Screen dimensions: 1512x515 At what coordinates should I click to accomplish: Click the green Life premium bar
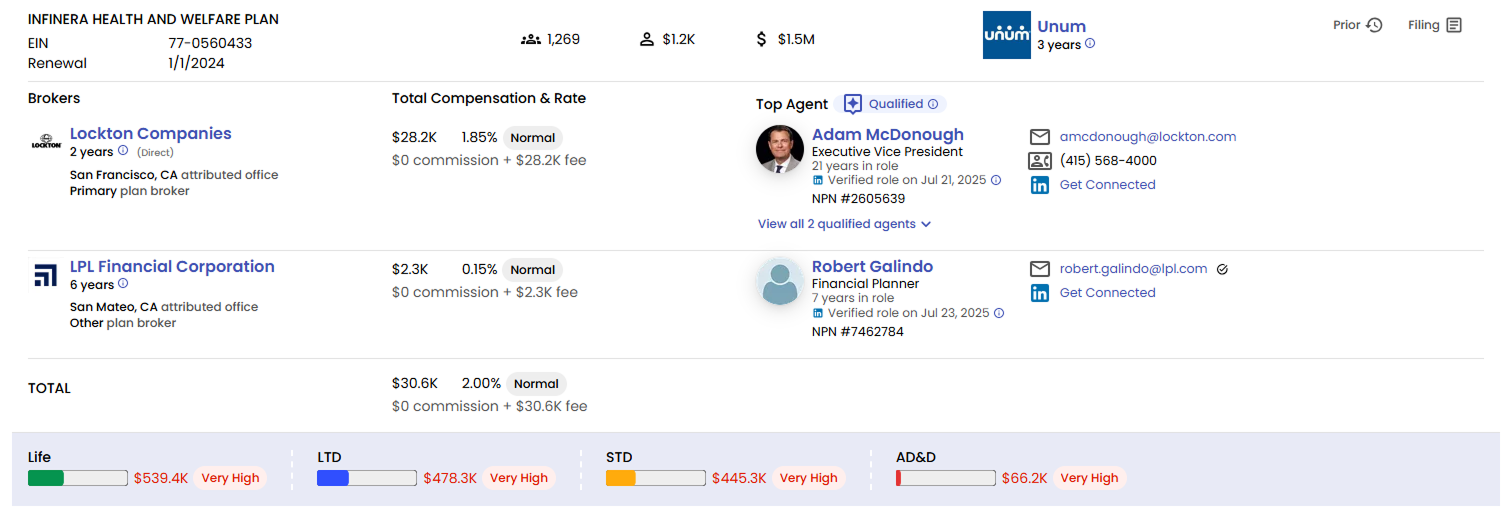click(46, 478)
